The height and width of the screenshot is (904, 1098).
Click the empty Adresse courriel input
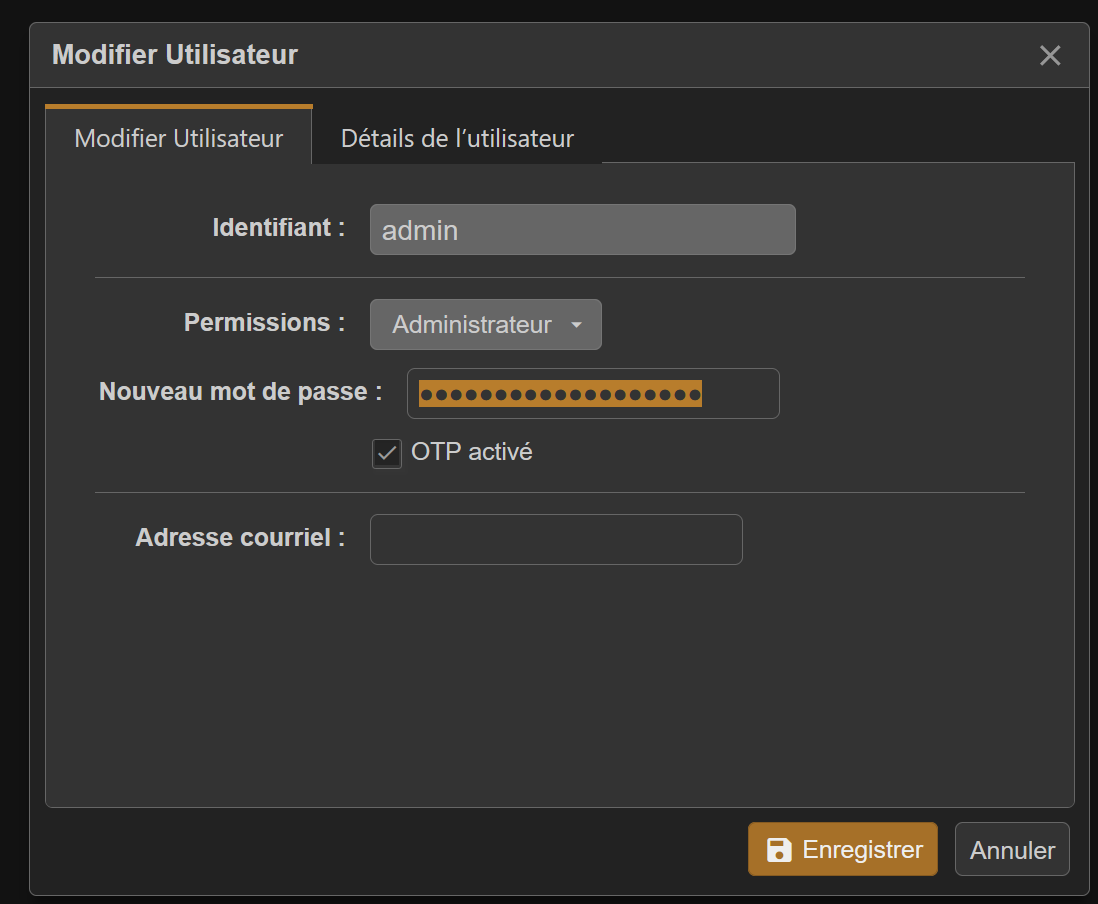click(556, 540)
